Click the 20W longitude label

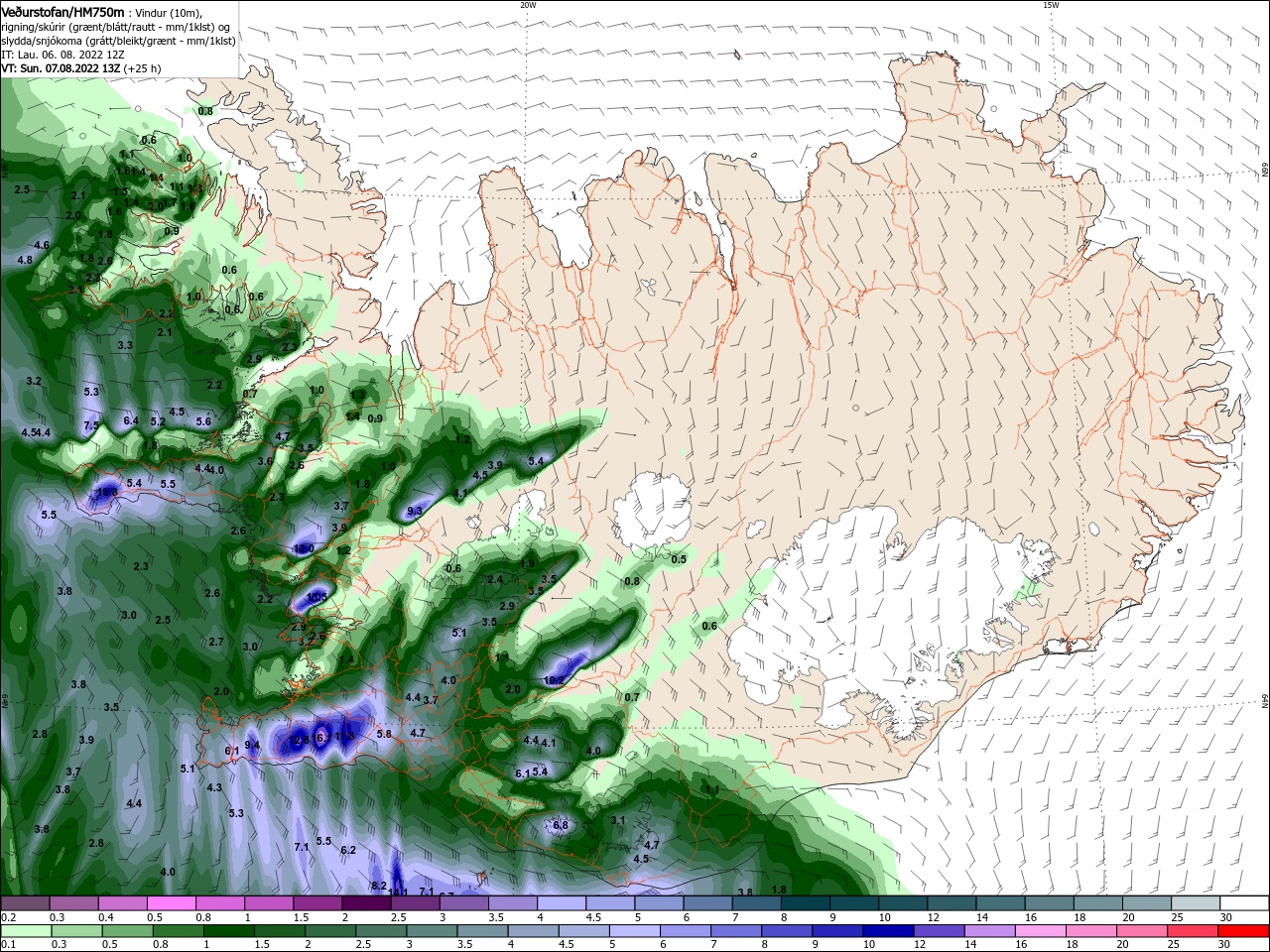pos(528,5)
